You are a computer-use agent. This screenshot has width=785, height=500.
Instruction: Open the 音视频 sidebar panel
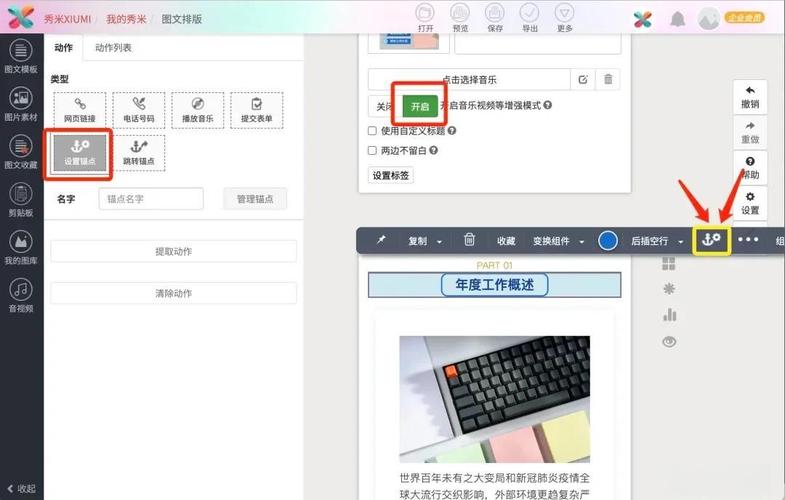click(x=21, y=295)
